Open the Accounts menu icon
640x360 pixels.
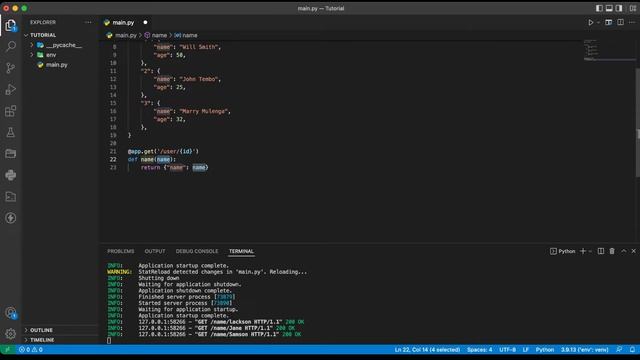point(11,313)
